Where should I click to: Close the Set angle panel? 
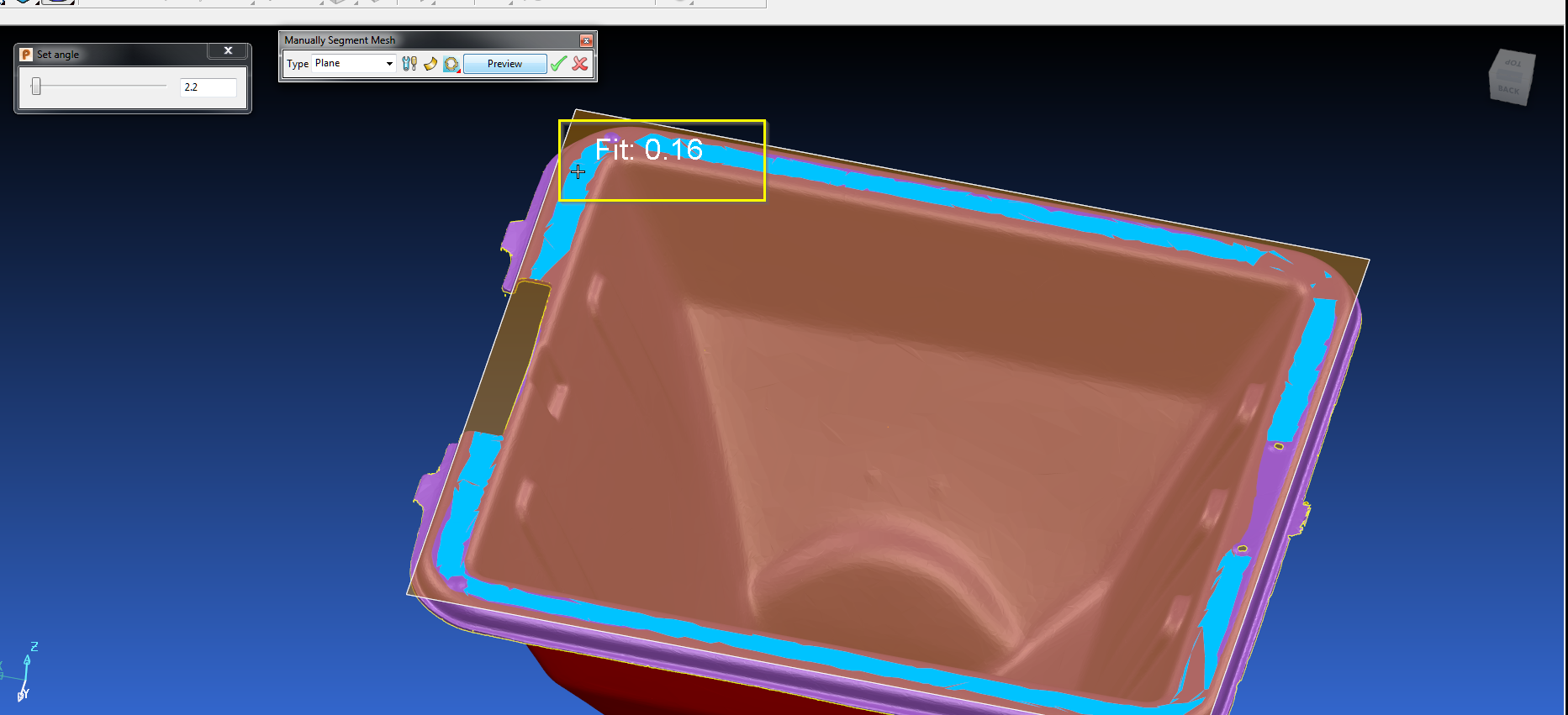coord(228,51)
